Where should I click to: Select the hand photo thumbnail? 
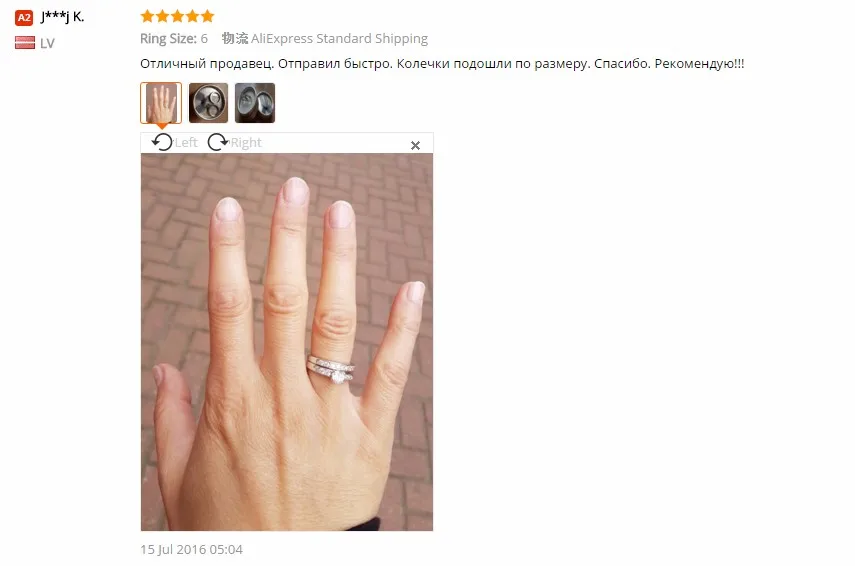(161, 103)
